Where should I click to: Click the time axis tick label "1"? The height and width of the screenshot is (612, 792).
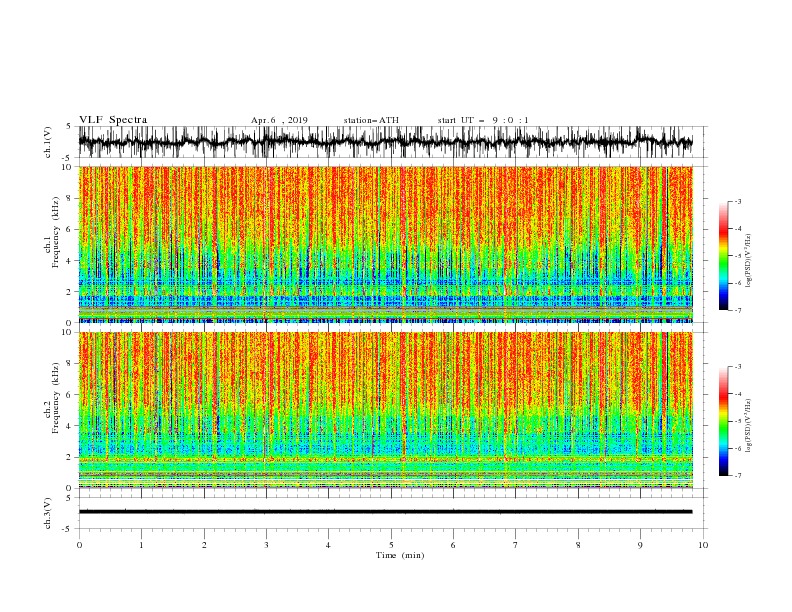142,545
